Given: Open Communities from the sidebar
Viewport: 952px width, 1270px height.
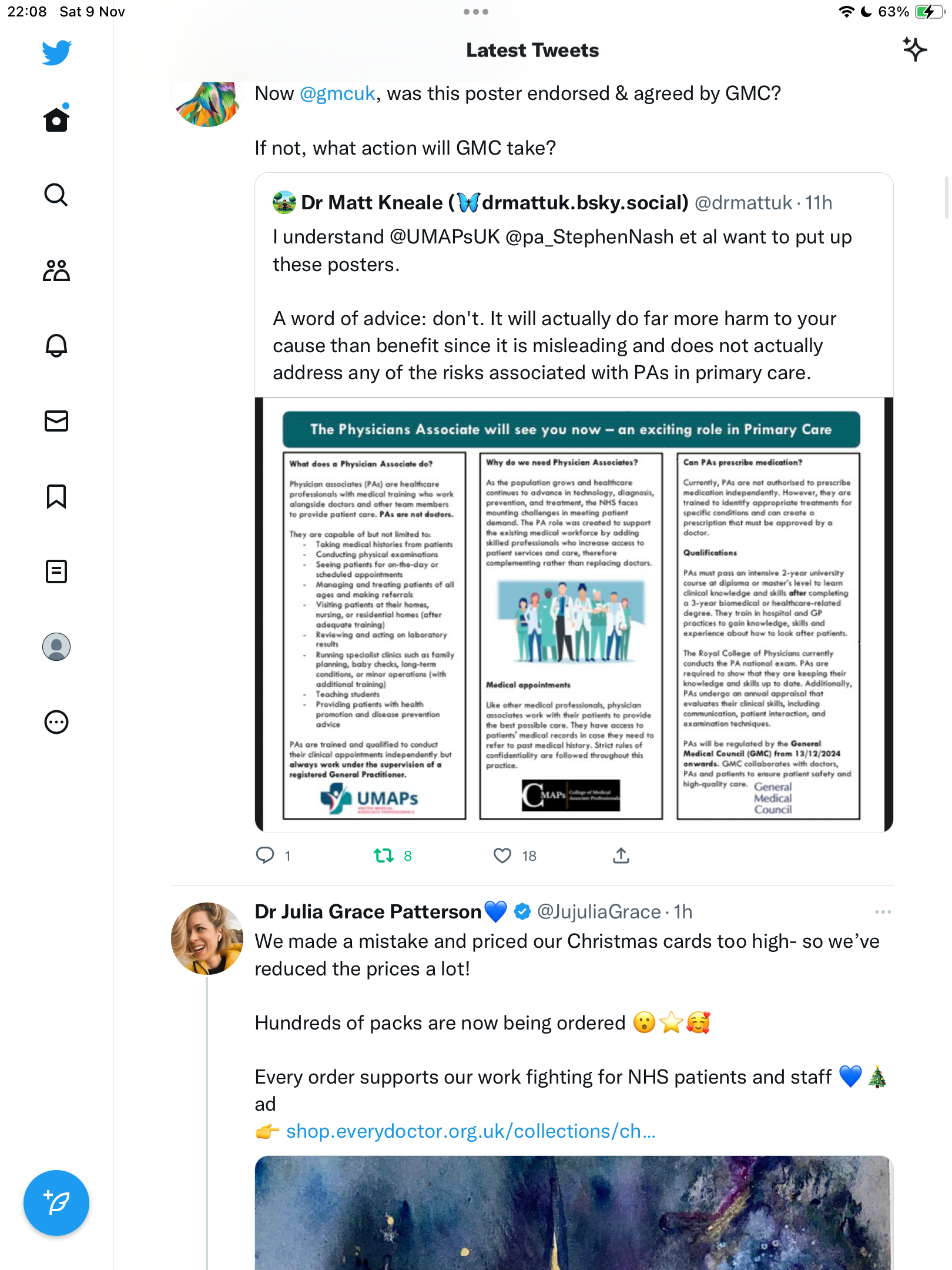Looking at the screenshot, I should (56, 270).
